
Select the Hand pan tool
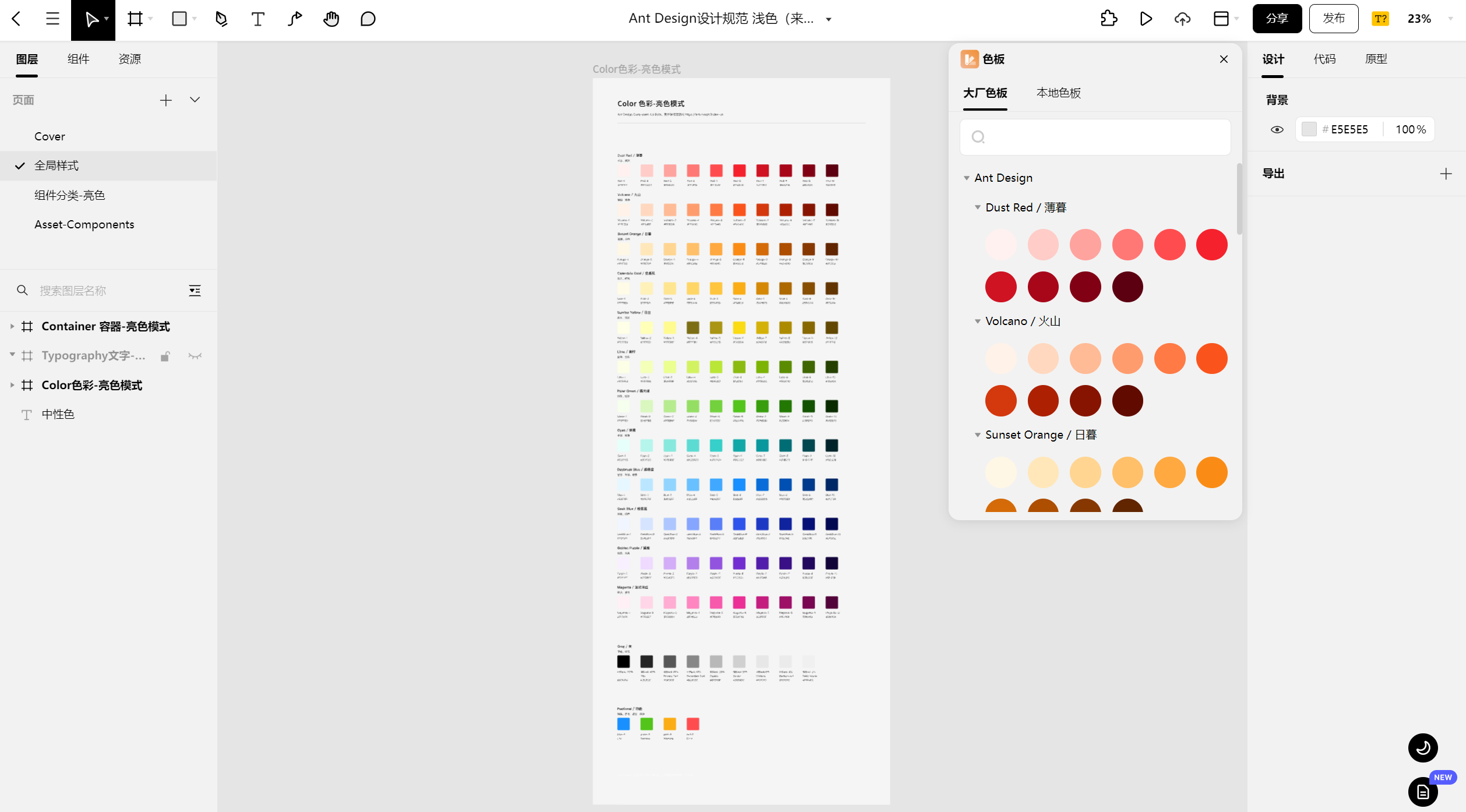[x=332, y=19]
